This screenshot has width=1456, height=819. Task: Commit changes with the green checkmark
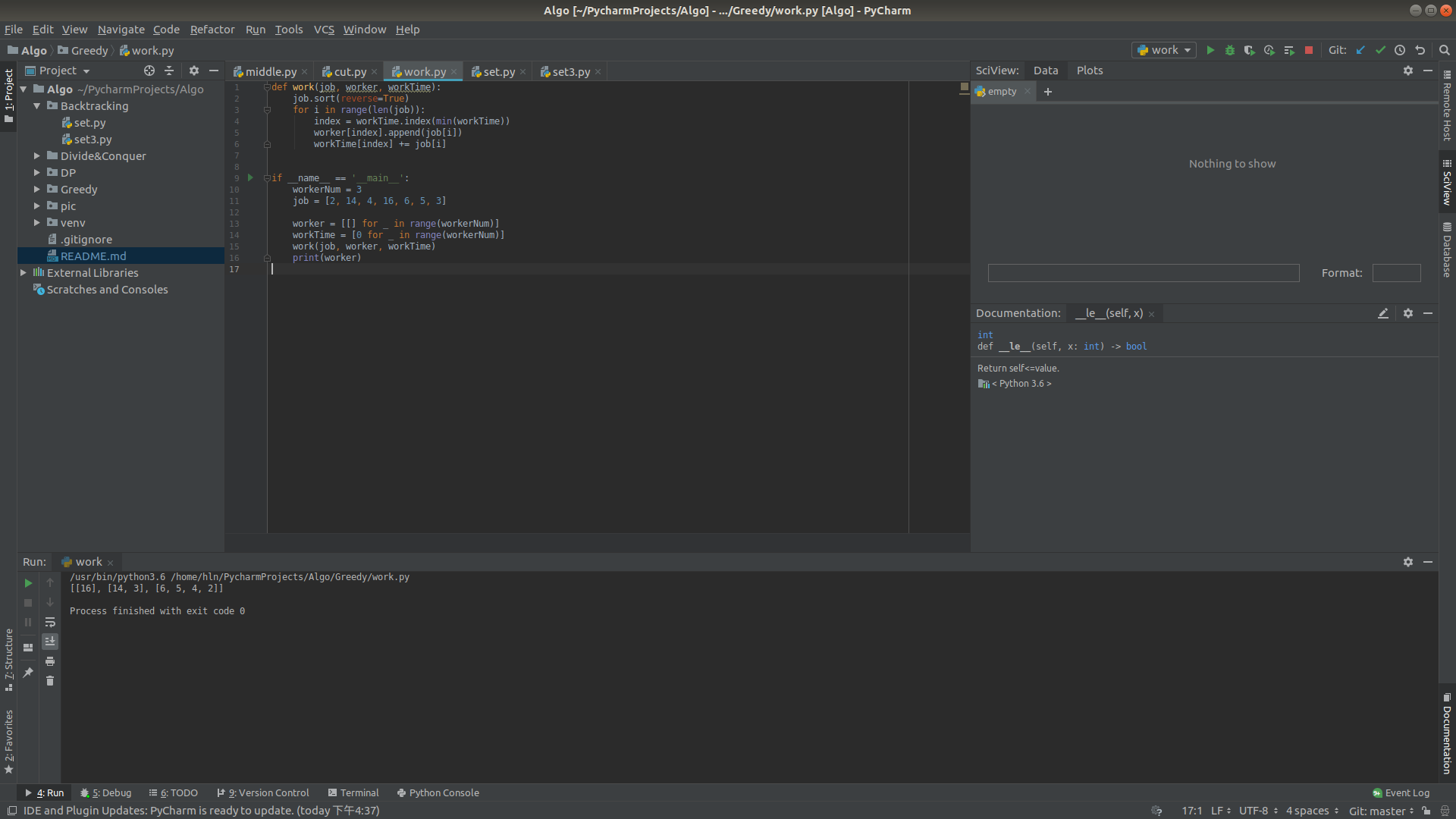click(x=1380, y=50)
